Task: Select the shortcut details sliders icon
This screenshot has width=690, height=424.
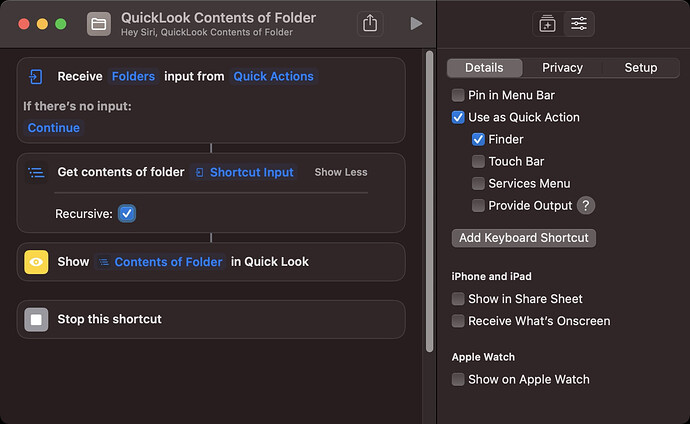Action: pos(579,24)
